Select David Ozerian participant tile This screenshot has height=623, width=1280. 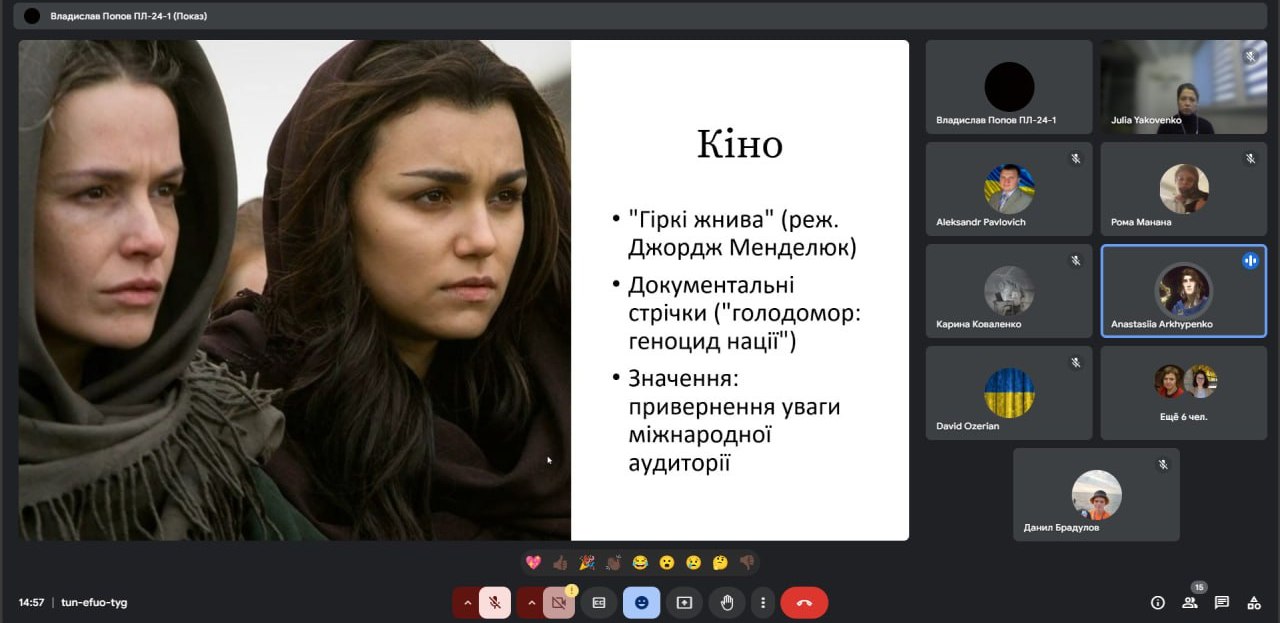point(1009,393)
